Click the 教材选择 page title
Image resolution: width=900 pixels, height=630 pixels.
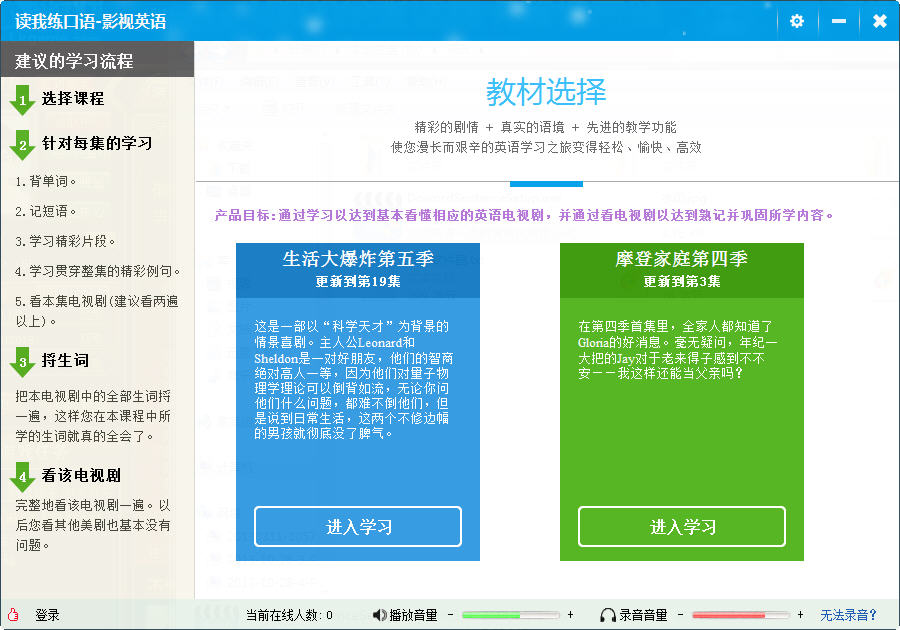point(546,92)
